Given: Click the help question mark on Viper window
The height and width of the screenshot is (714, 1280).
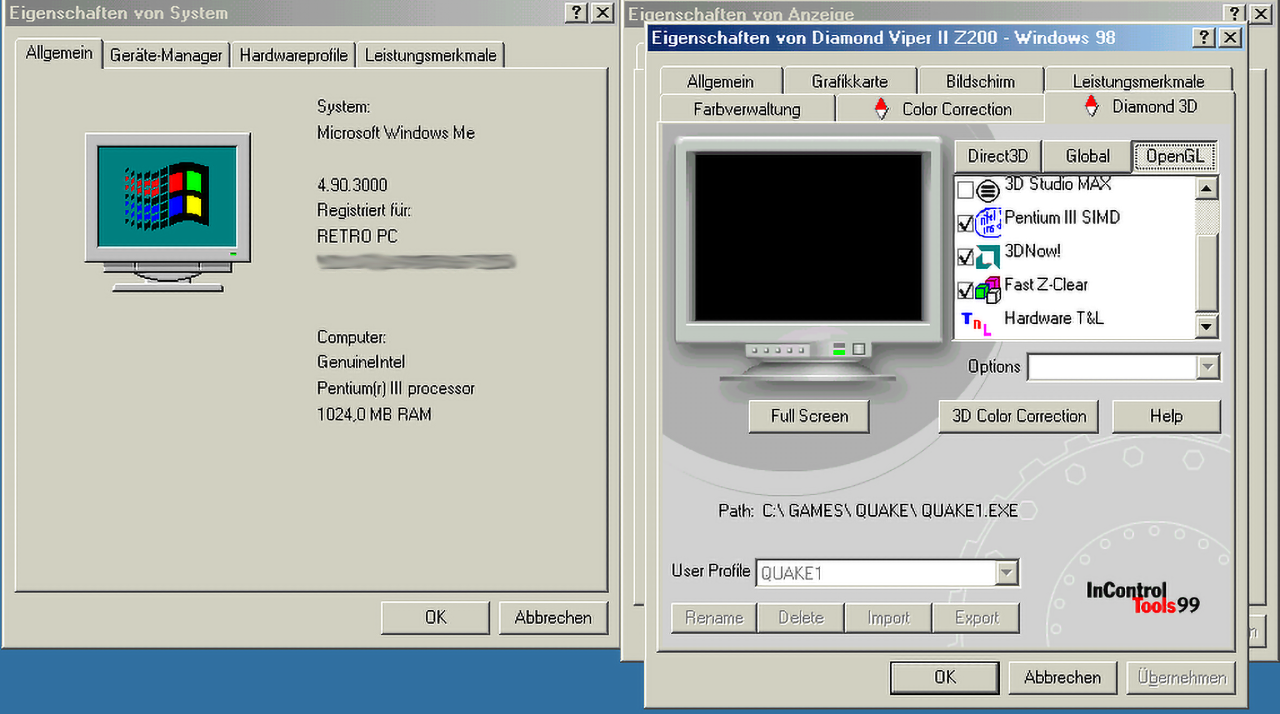Looking at the screenshot, I should coord(1202,37).
